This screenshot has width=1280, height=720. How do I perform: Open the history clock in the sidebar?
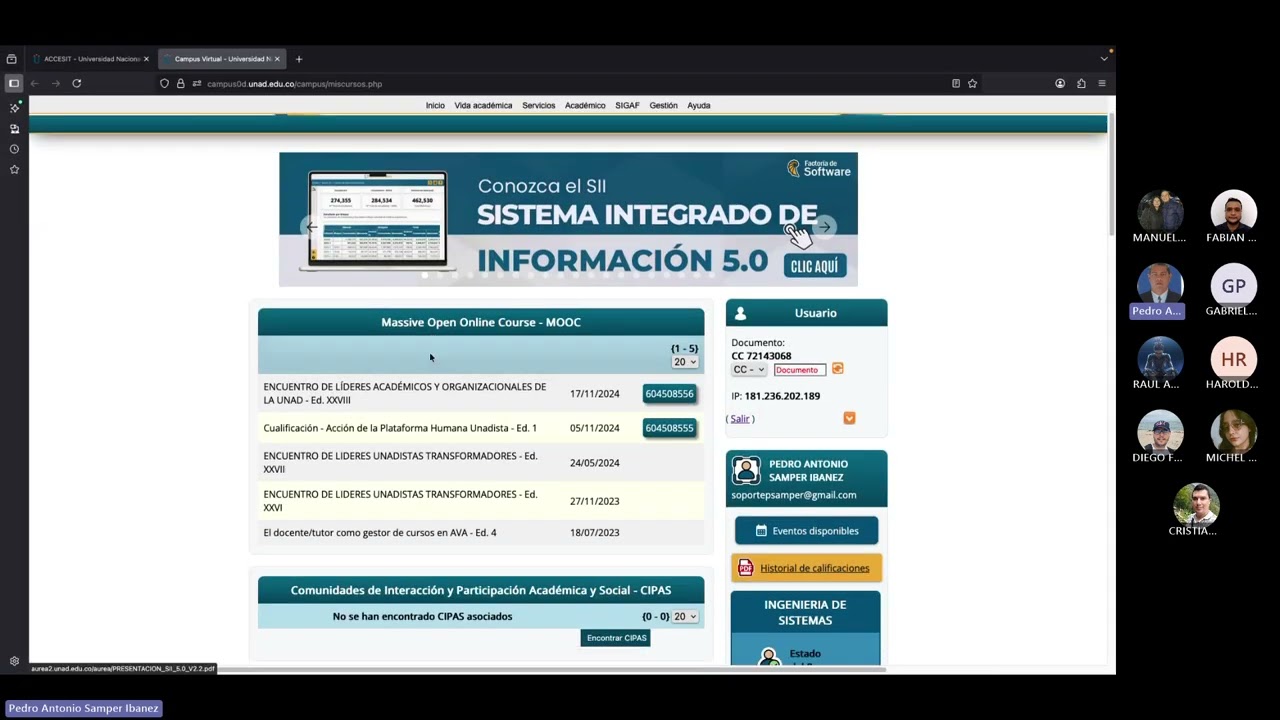[14, 149]
